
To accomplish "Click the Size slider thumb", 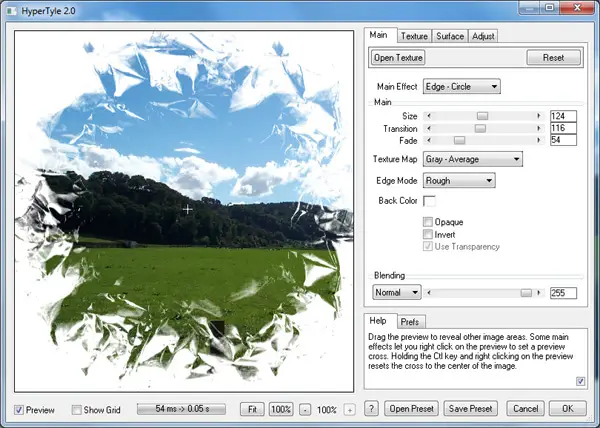I will coord(483,116).
